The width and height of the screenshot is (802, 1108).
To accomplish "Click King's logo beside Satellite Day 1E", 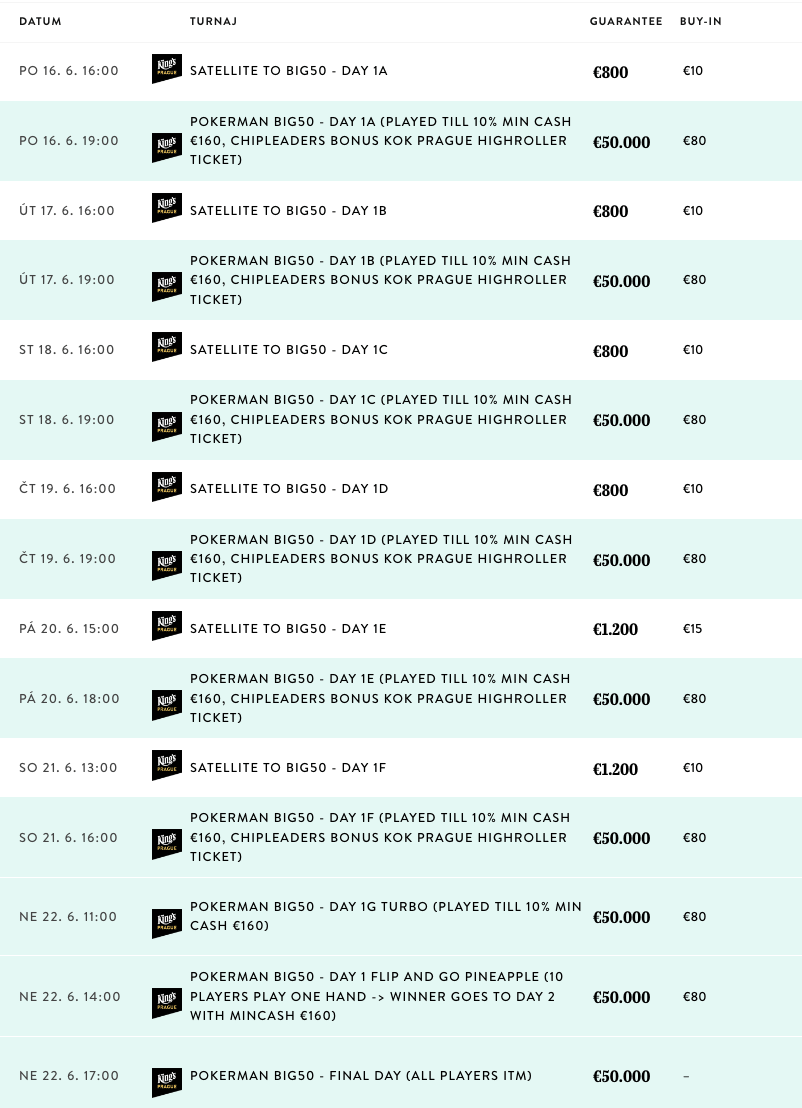I will (x=167, y=626).
